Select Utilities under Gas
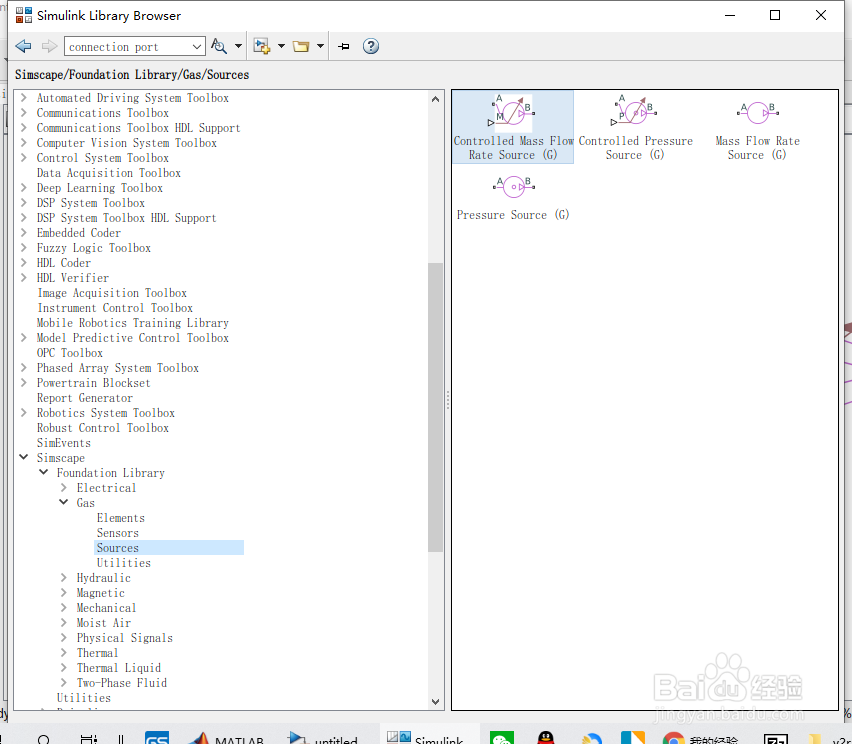852x744 pixels. pyautogui.click(x=123, y=563)
